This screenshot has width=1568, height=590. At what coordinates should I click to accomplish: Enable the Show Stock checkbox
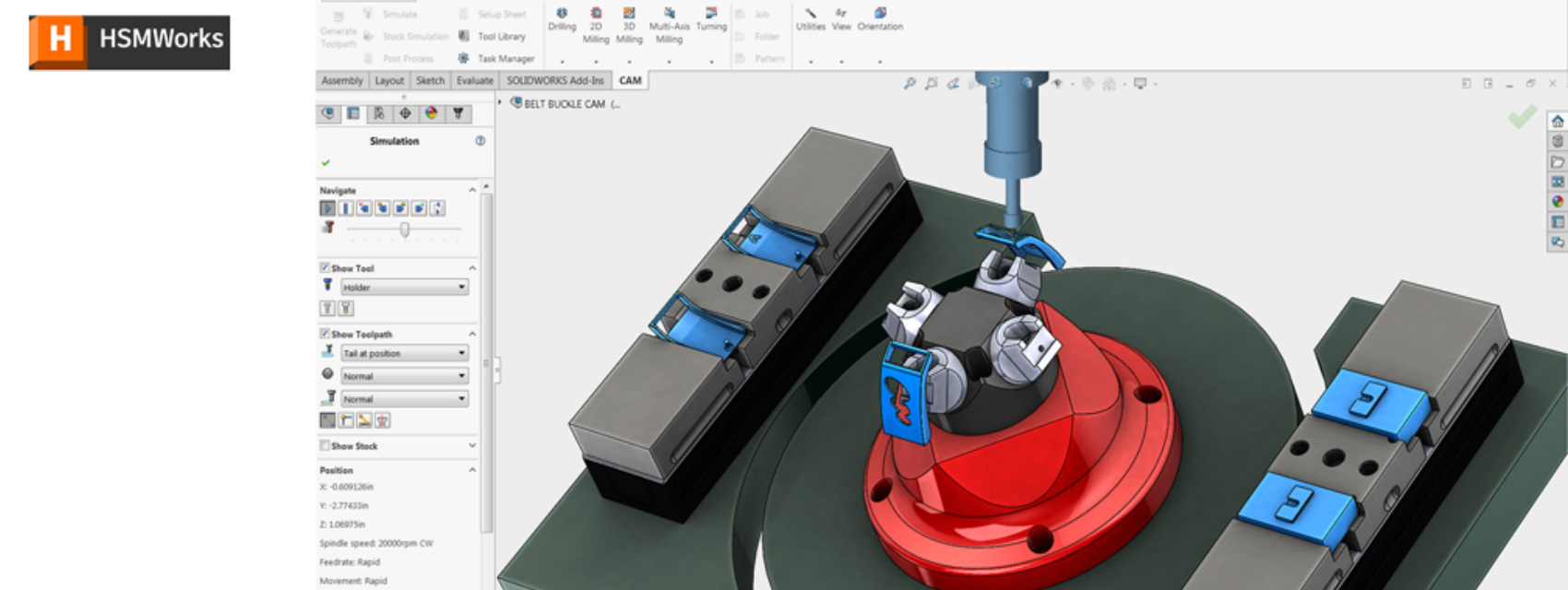(x=325, y=446)
